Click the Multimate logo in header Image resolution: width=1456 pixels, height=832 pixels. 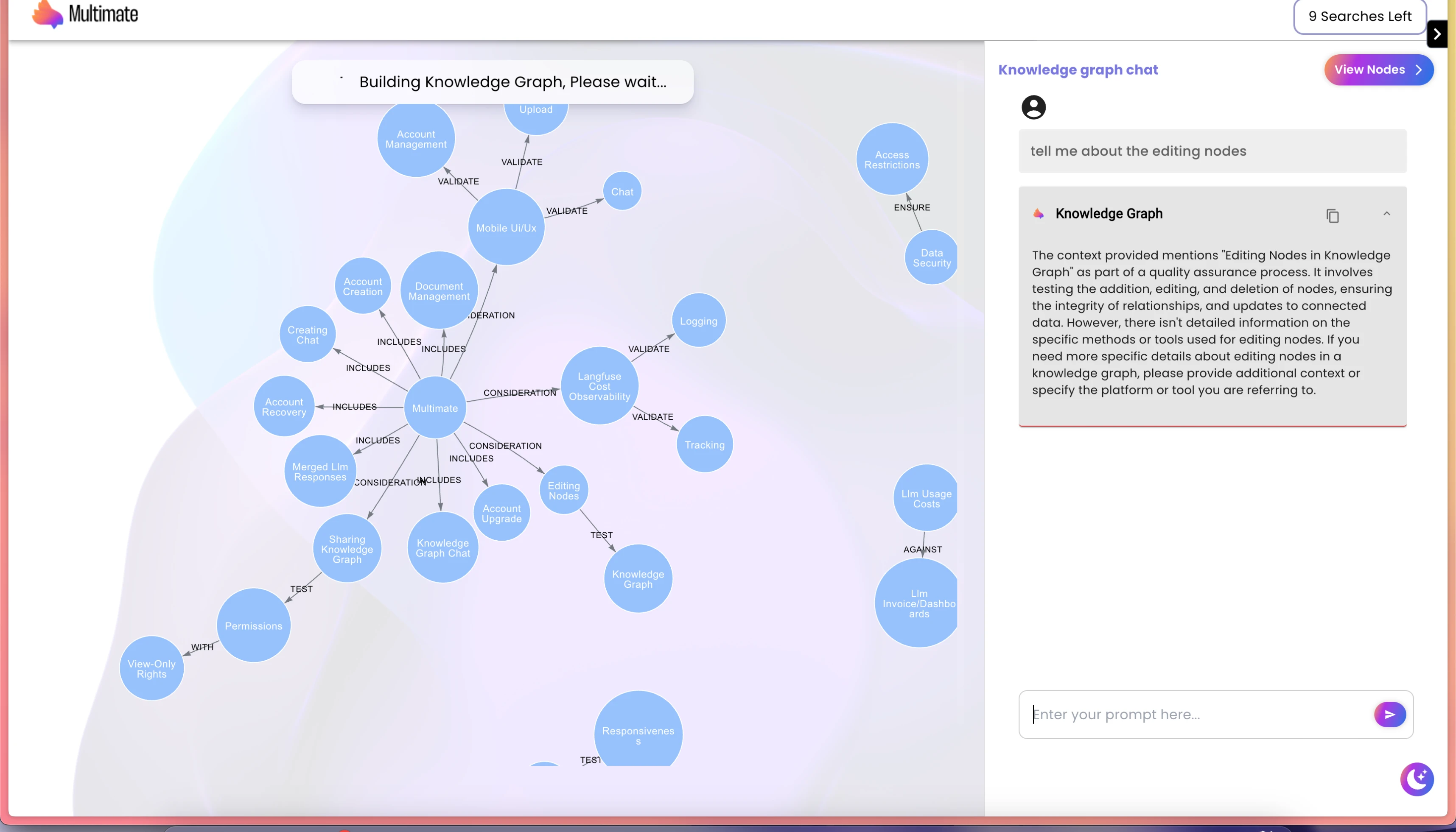point(84,14)
